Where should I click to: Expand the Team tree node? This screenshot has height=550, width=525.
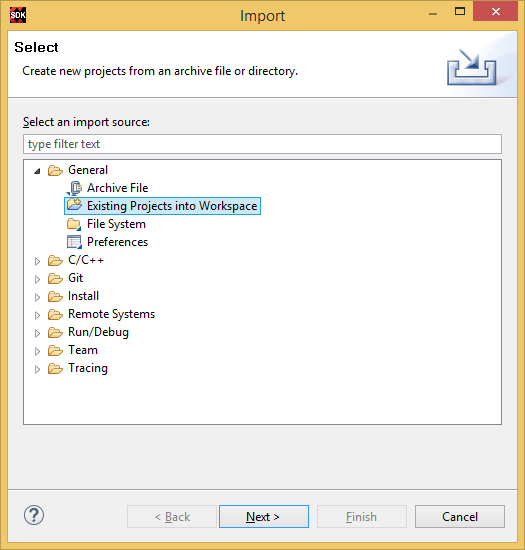pyautogui.click(x=37, y=351)
